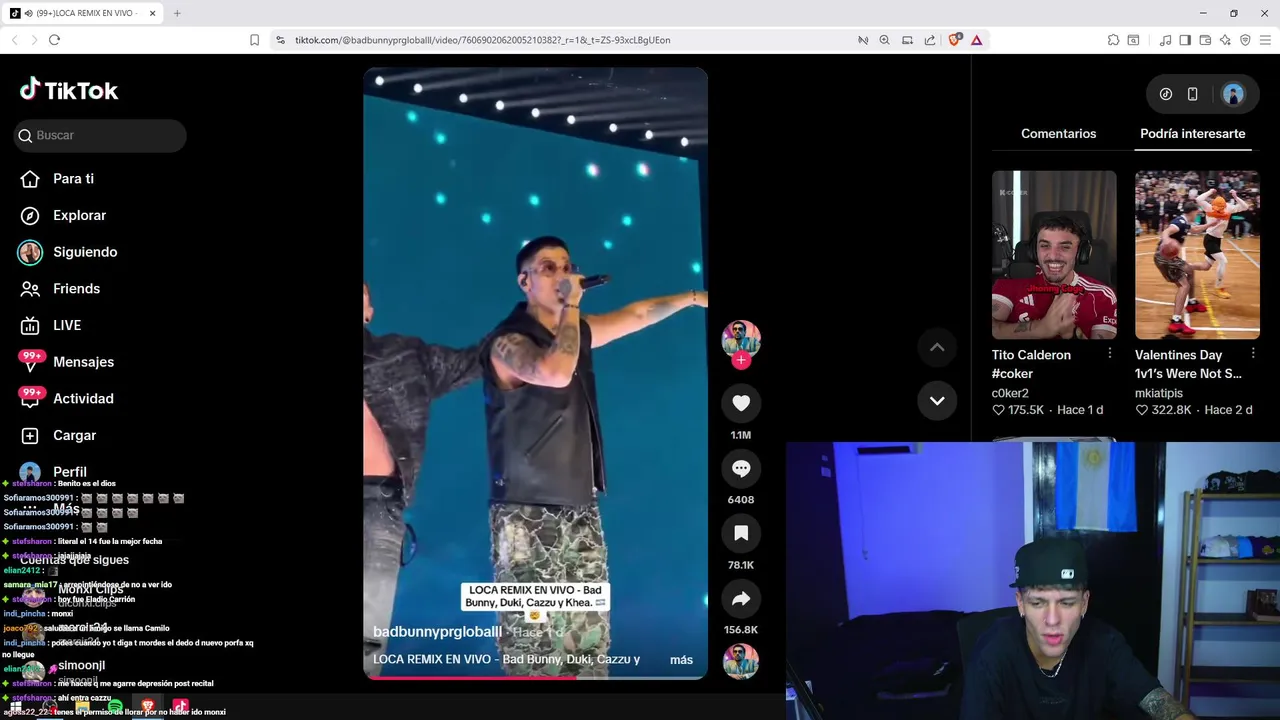The height and width of the screenshot is (720, 1280).
Task: Click the round icon left of the phone icon
Action: click(1166, 94)
